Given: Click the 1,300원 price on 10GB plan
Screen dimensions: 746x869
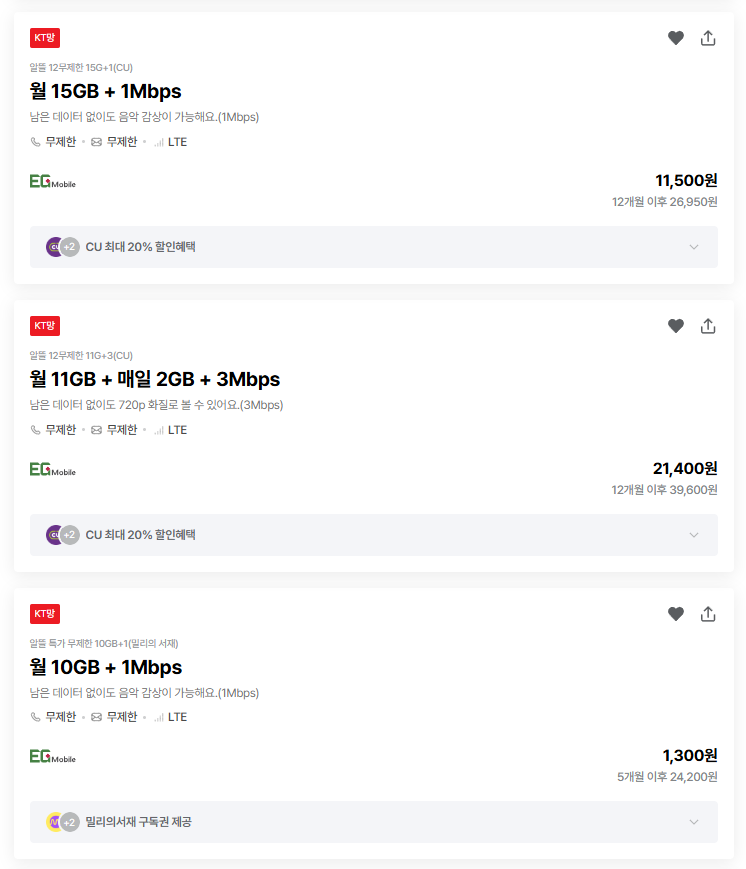Looking at the screenshot, I should 689,756.
